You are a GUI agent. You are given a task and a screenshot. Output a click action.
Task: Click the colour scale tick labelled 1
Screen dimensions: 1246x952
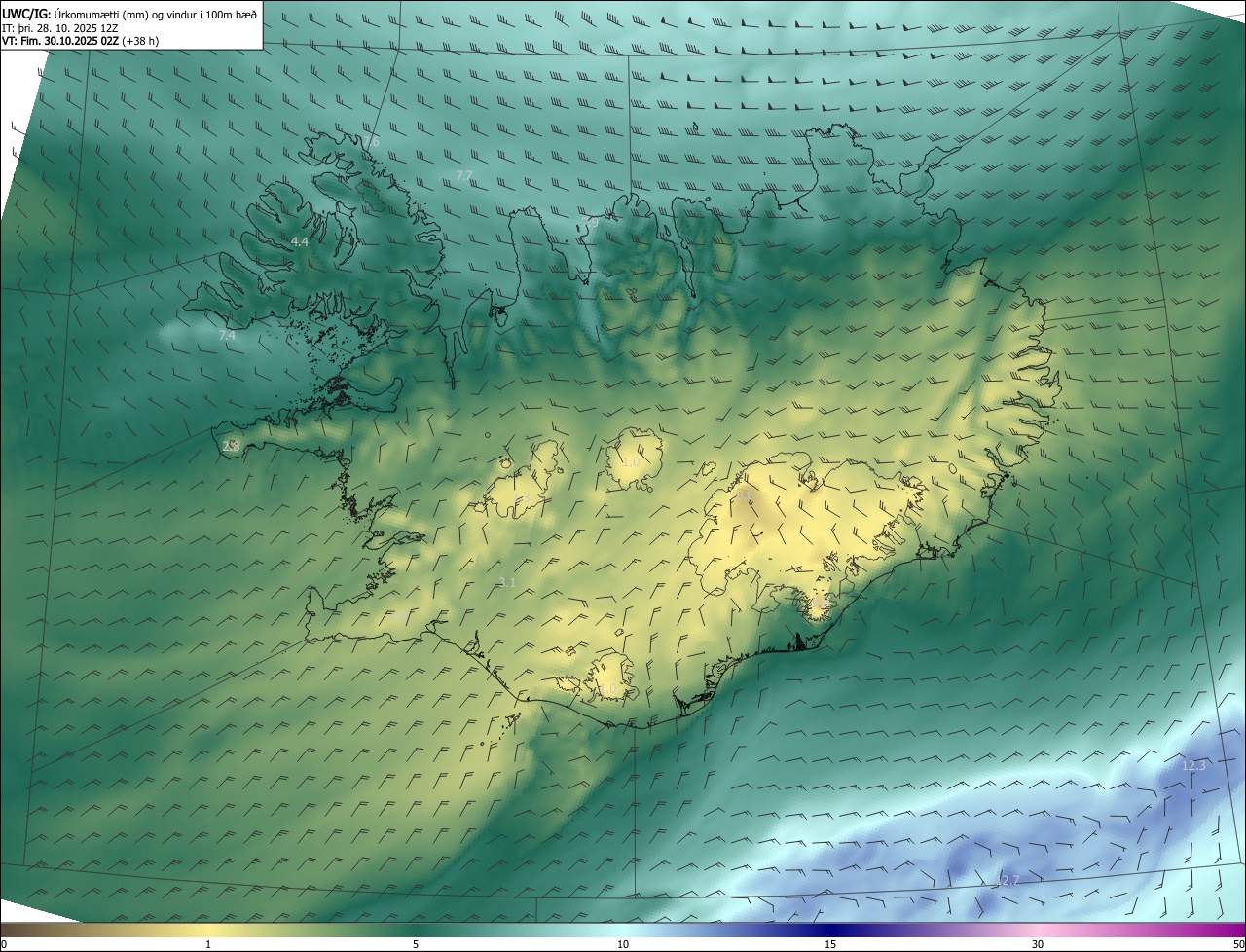(208, 945)
